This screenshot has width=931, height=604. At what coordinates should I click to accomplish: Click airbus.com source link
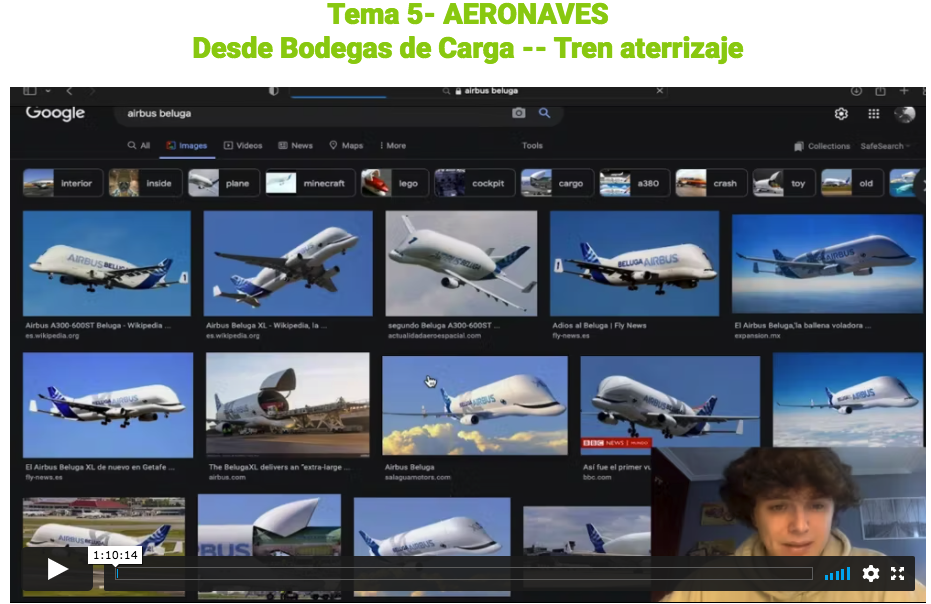pos(227,477)
